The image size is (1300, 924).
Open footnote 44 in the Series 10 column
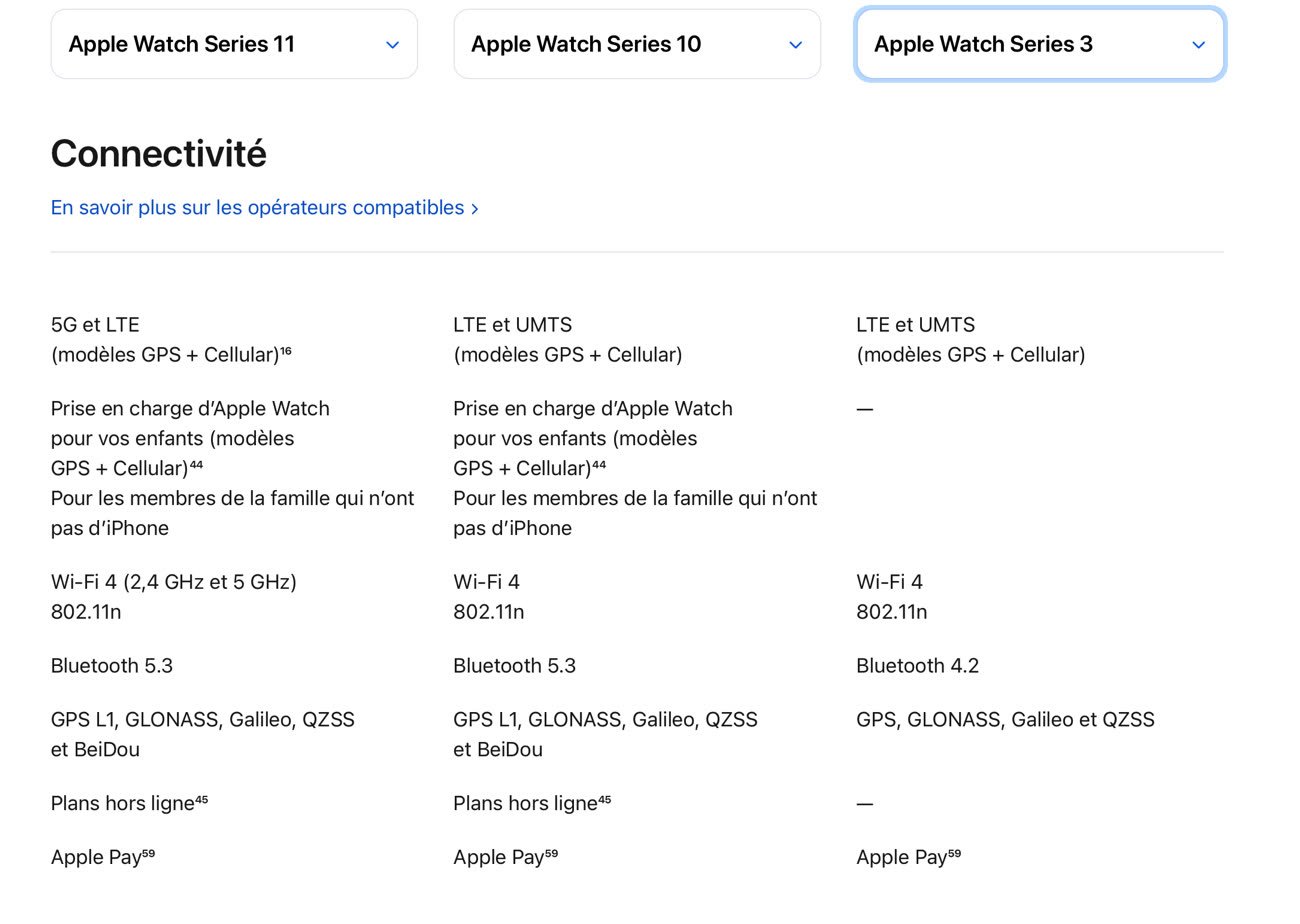(599, 465)
